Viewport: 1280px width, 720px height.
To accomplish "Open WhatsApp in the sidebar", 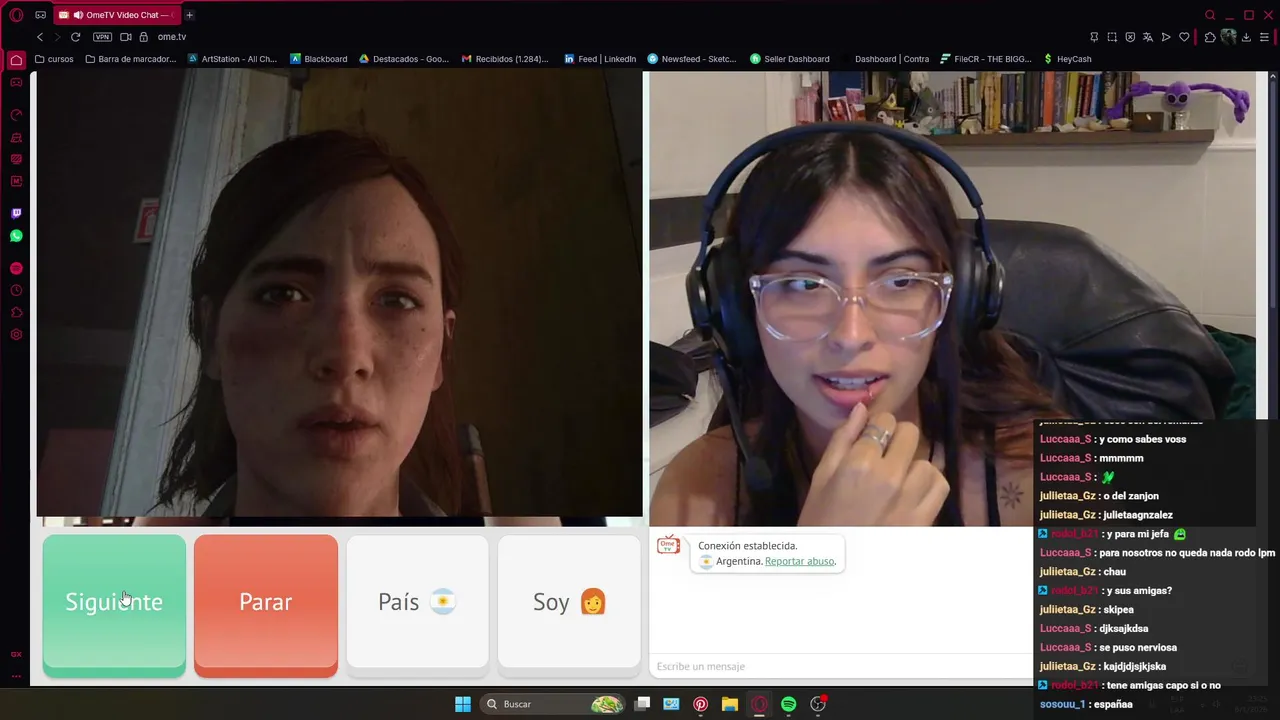I will 16,236.
